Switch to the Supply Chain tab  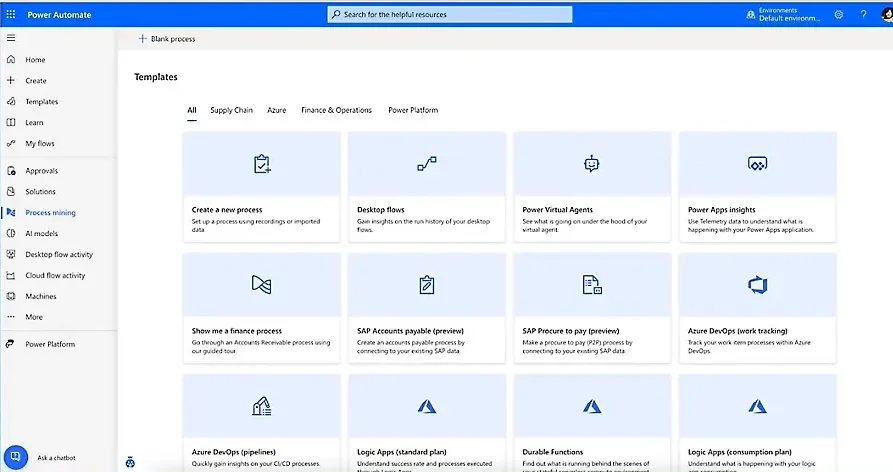[231, 110]
